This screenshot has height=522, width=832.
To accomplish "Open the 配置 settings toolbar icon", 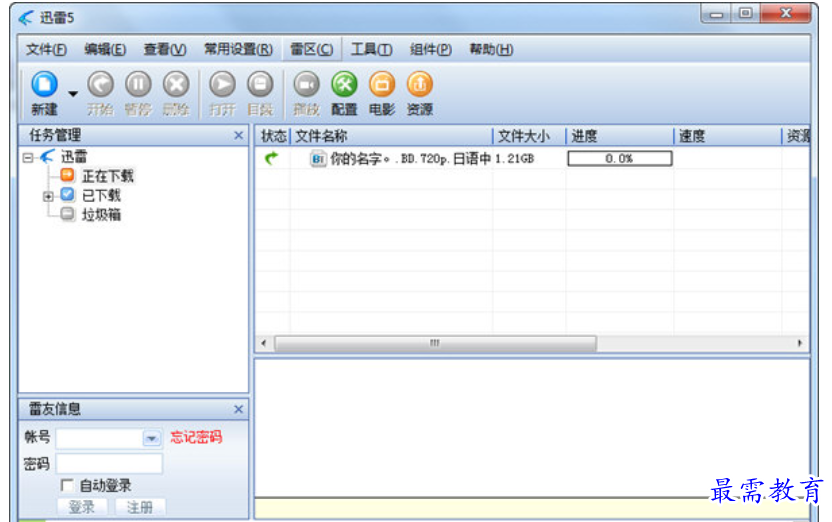I will coord(344,85).
